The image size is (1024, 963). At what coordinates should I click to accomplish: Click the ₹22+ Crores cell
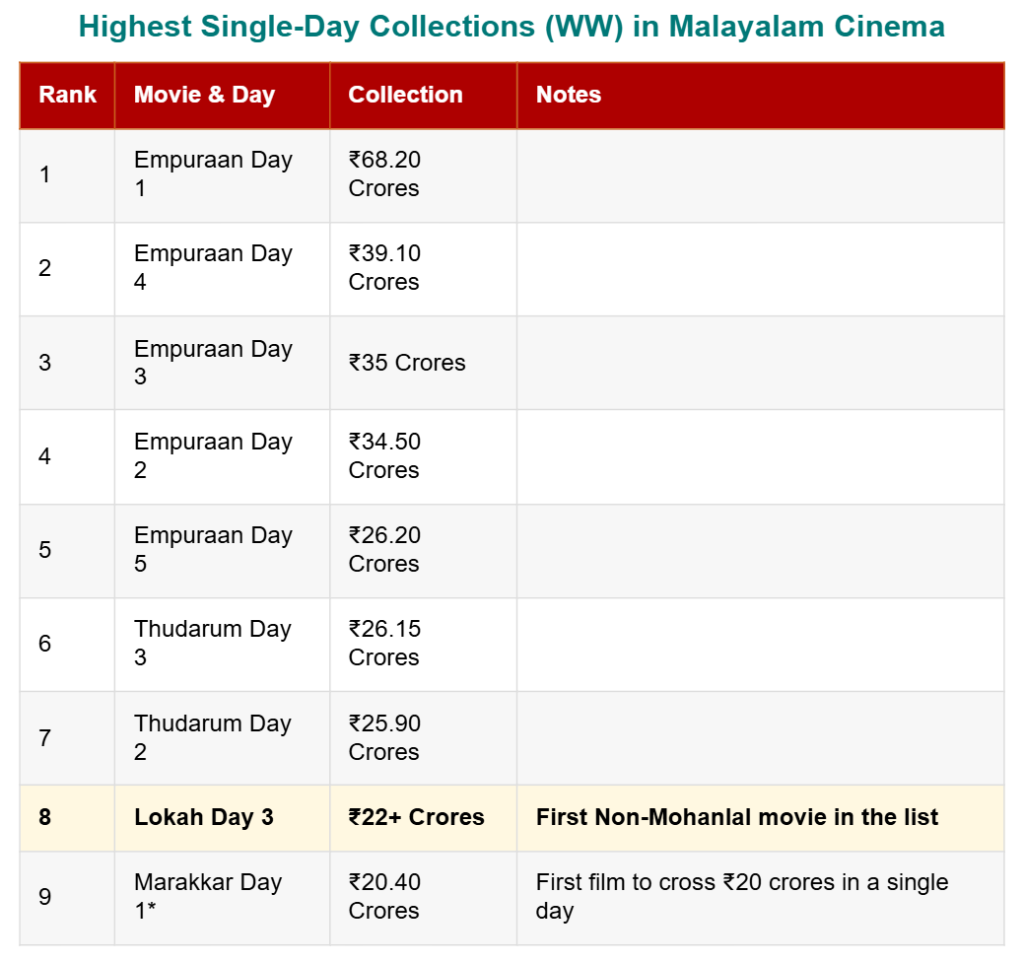[x=416, y=817]
